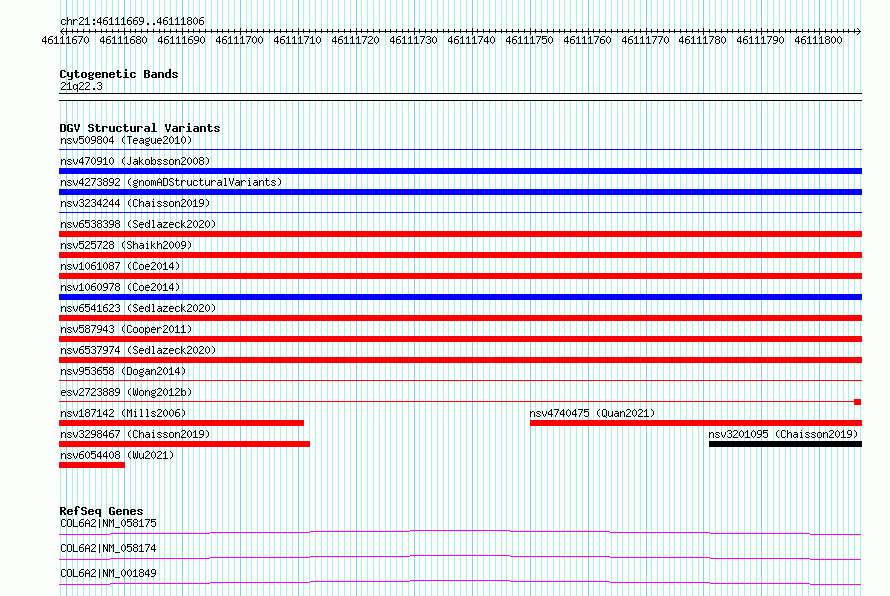The width and height of the screenshot is (890, 596).
Task: Select the nsv587943 (Cooper2011) label
Action: [x=126, y=329]
